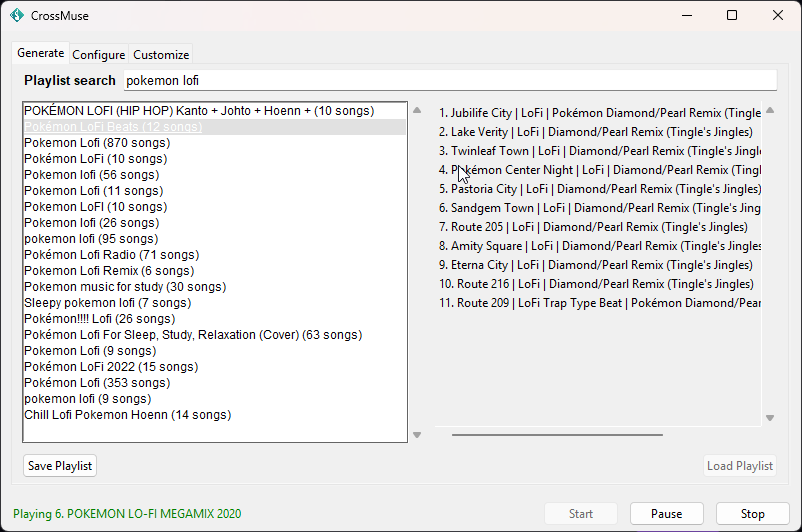Image resolution: width=802 pixels, height=532 pixels.
Task: Click song 7 Route 205
Action: 593,227
